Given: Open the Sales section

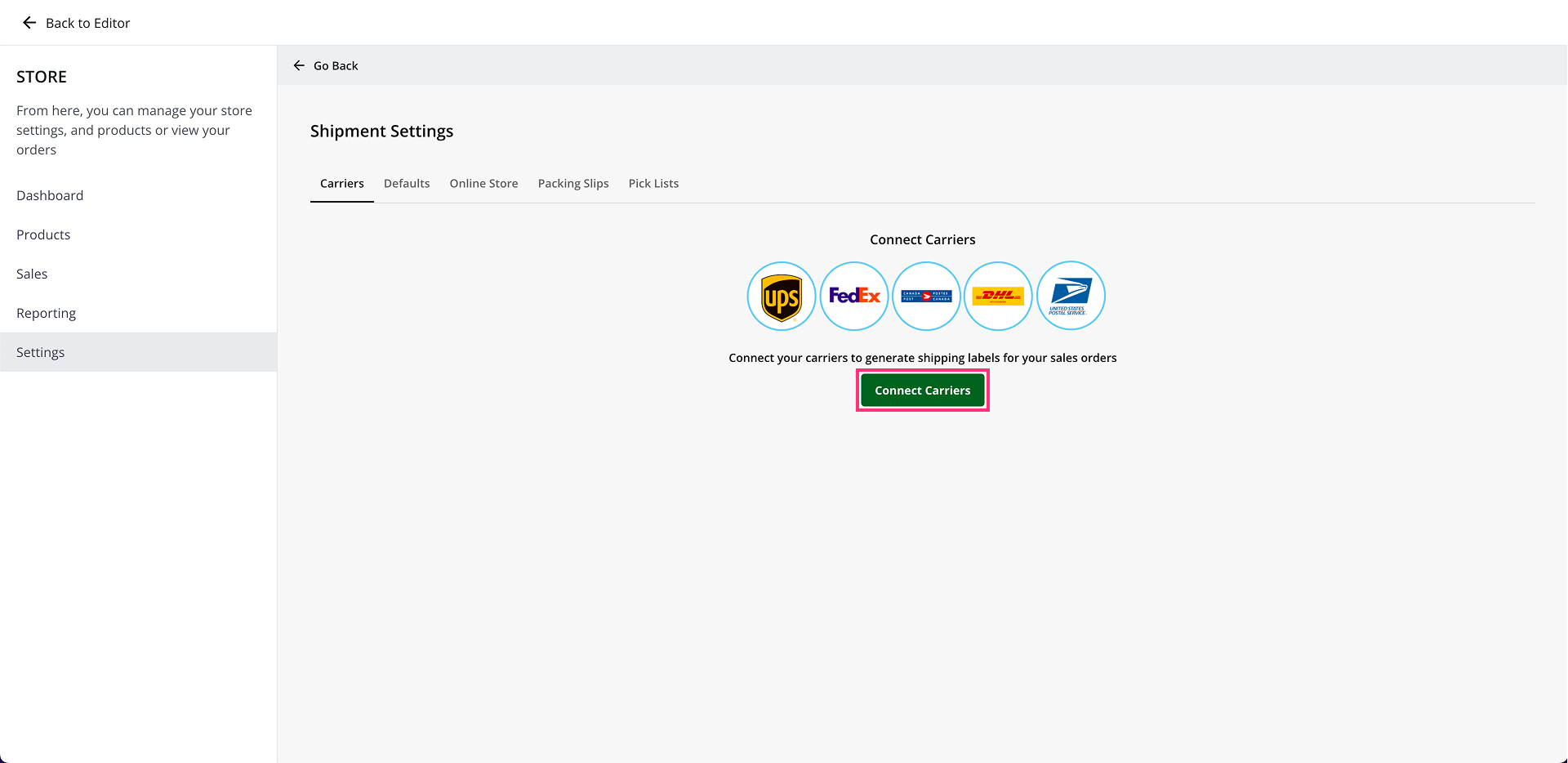Looking at the screenshot, I should pyautogui.click(x=139, y=274).
